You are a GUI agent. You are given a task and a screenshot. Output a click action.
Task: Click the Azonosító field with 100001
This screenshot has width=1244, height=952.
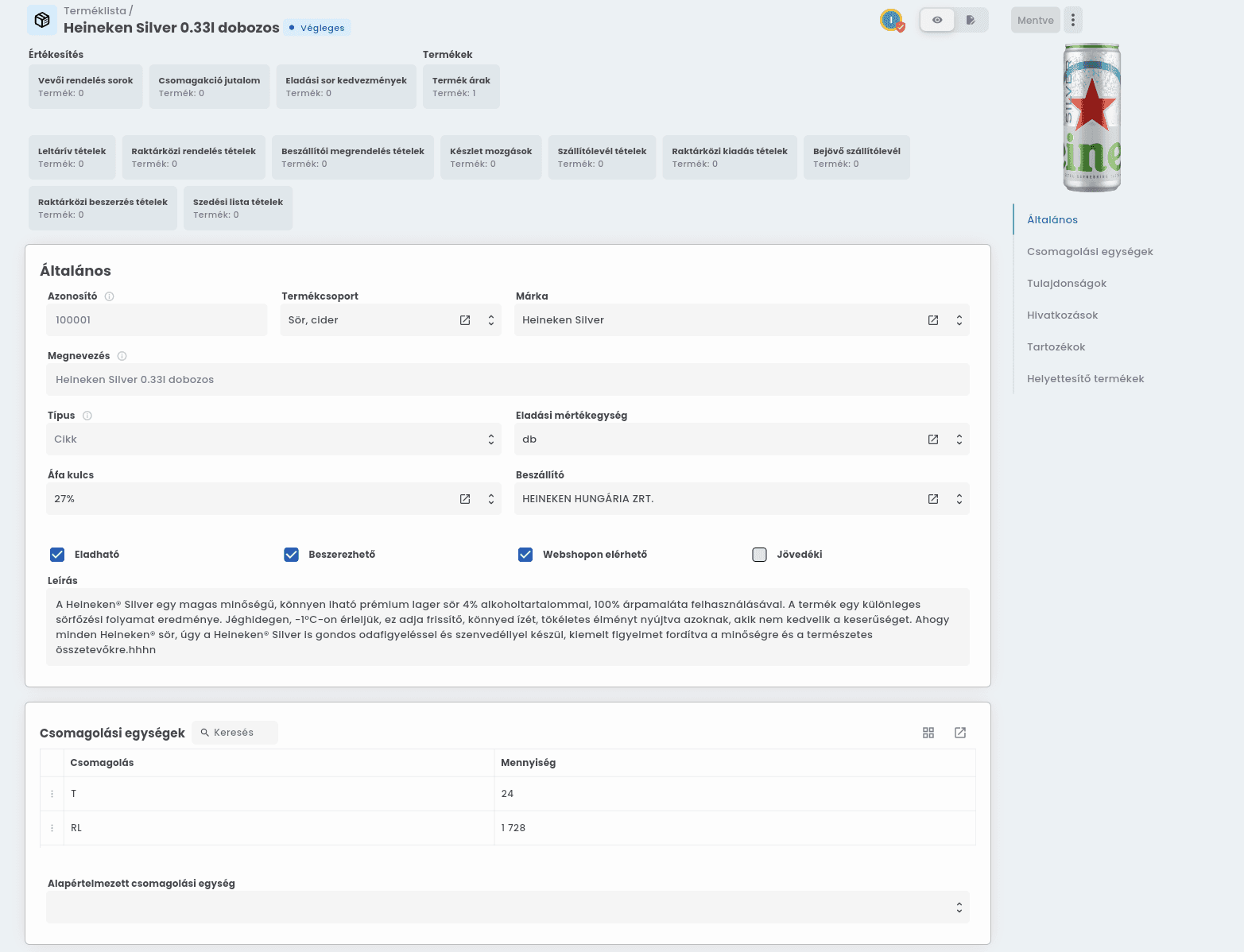click(157, 320)
